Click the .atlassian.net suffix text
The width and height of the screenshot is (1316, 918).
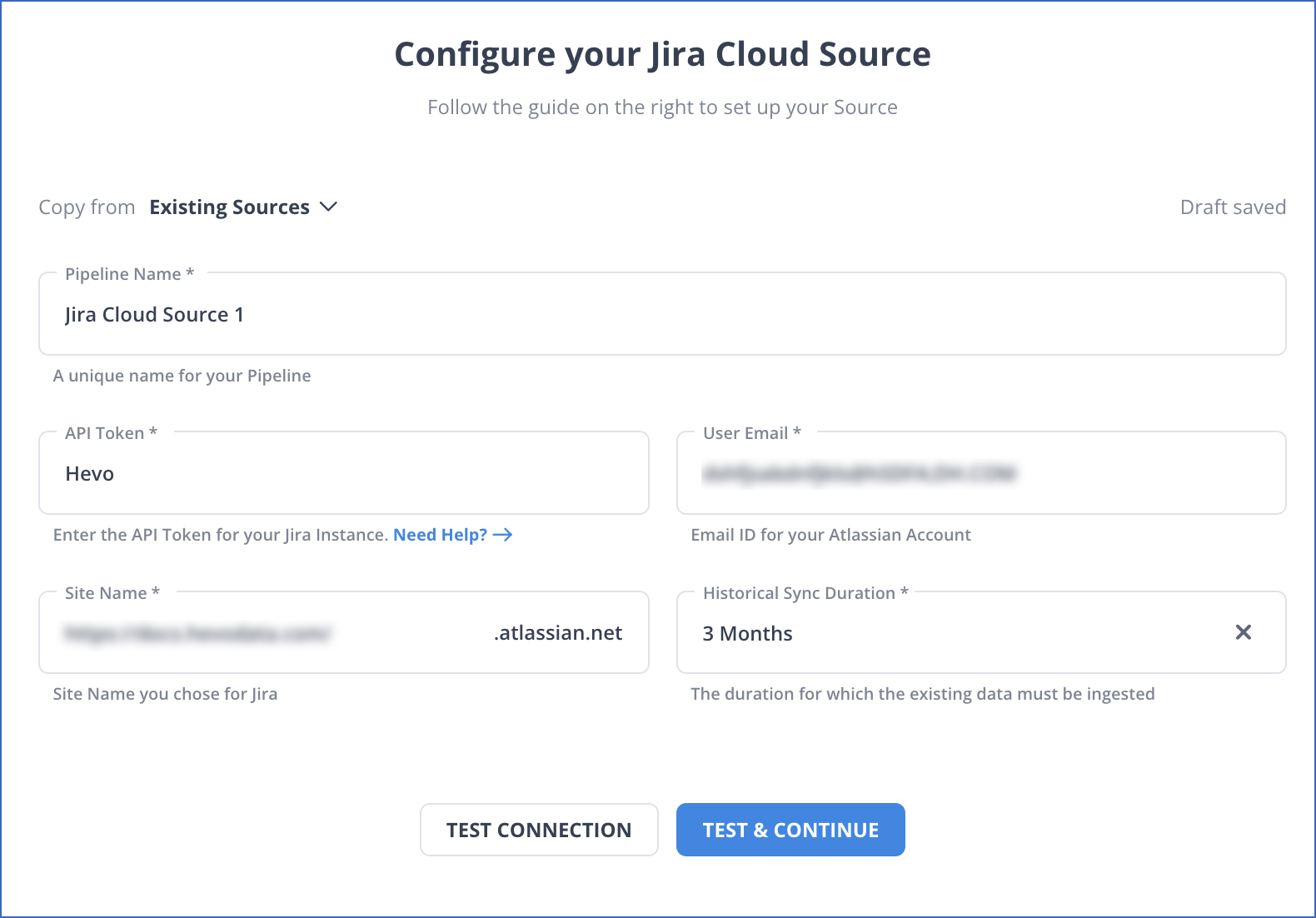(558, 633)
